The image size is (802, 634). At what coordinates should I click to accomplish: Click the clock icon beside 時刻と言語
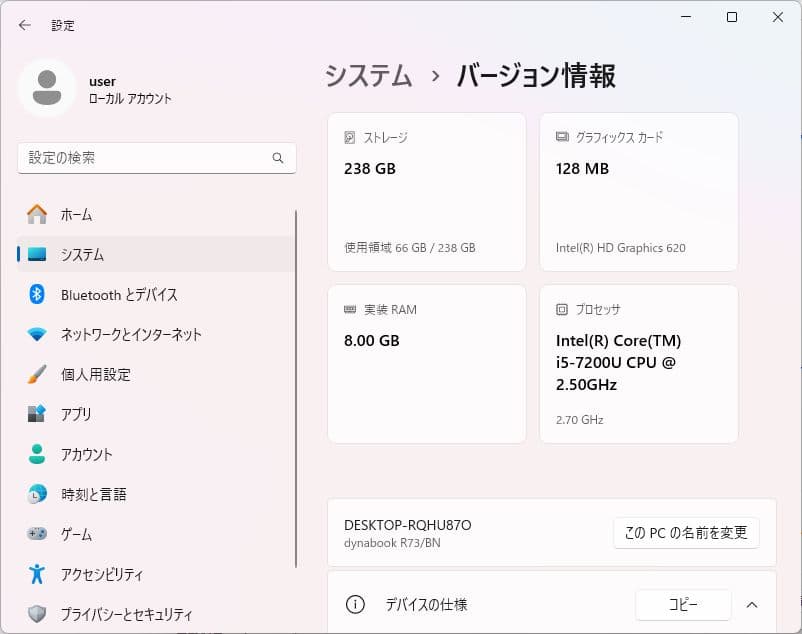(x=39, y=494)
